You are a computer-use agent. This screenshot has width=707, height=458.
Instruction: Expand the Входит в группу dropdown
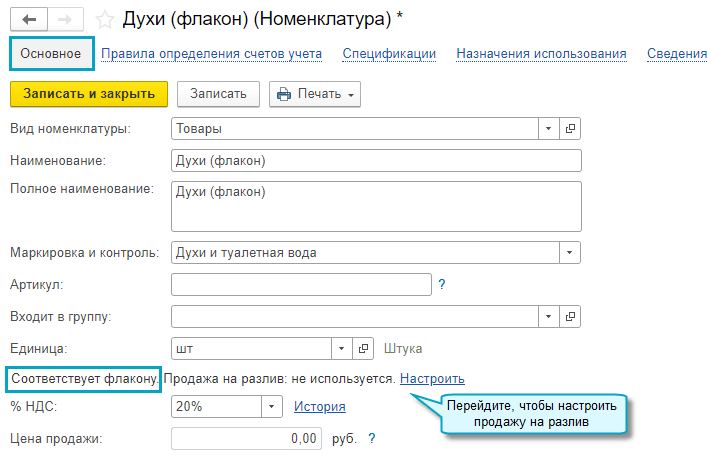point(549,317)
